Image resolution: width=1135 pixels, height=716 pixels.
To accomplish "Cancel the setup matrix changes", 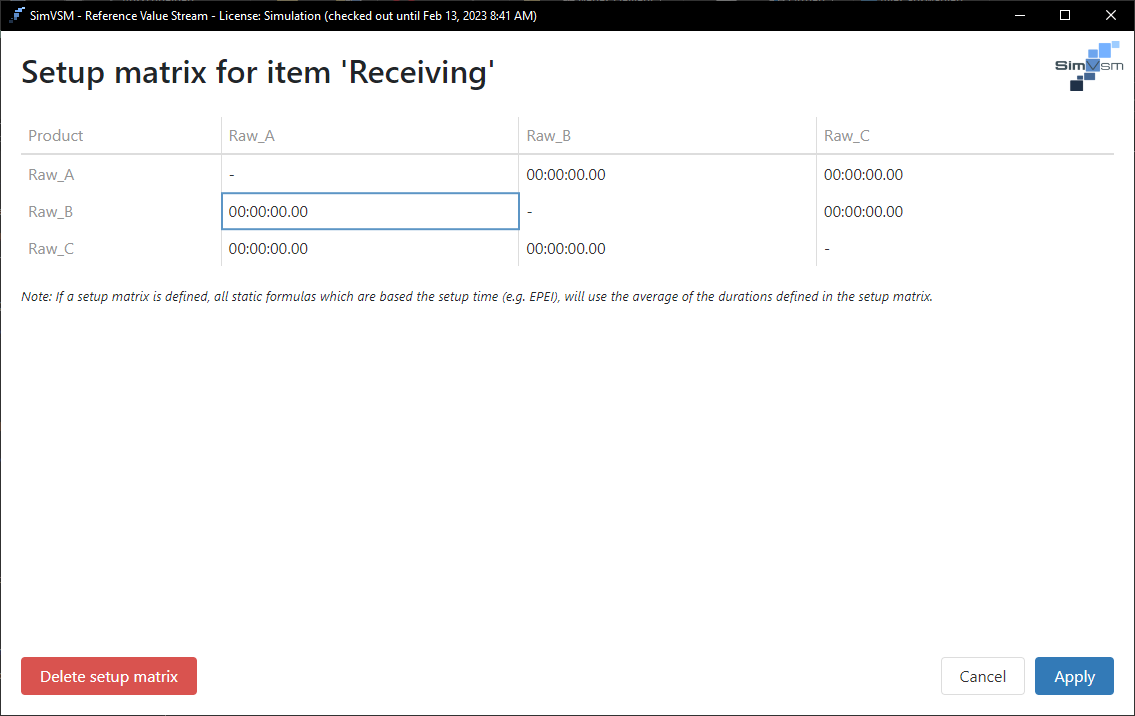I will tap(982, 676).
